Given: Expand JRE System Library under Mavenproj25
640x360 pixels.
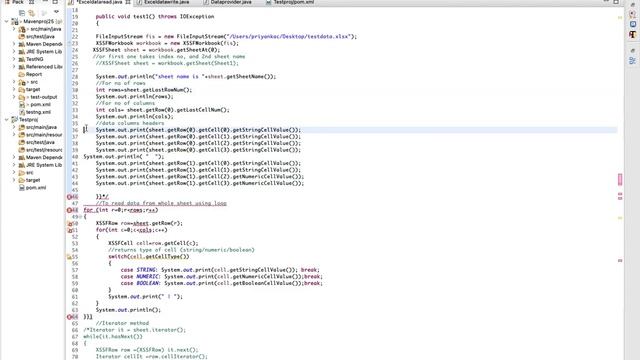Looking at the screenshot, I should (14, 51).
